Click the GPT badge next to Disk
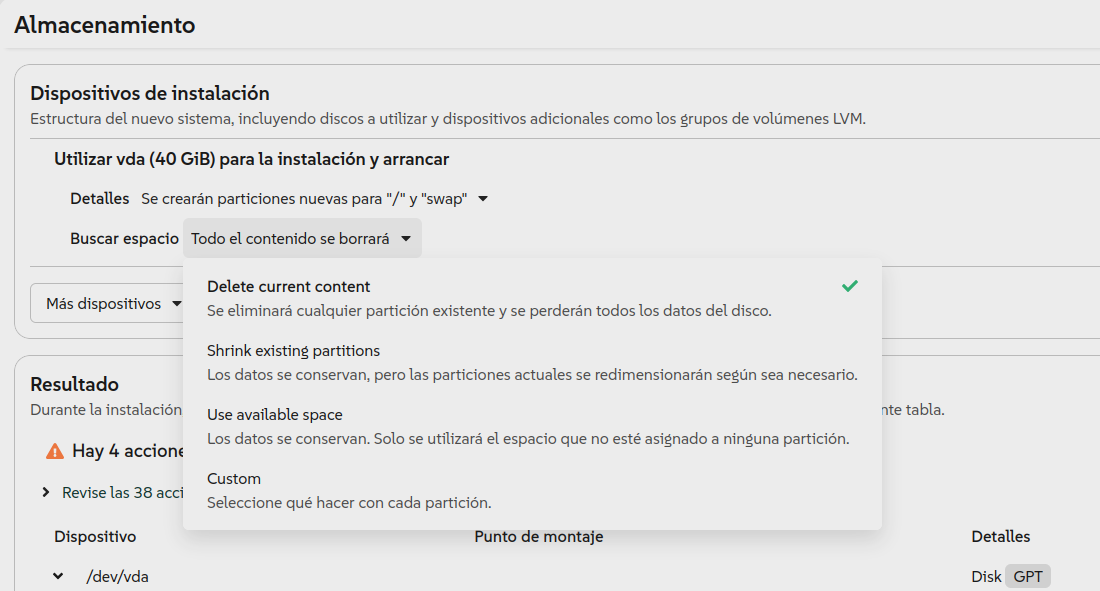The height and width of the screenshot is (591, 1100). (1028, 576)
